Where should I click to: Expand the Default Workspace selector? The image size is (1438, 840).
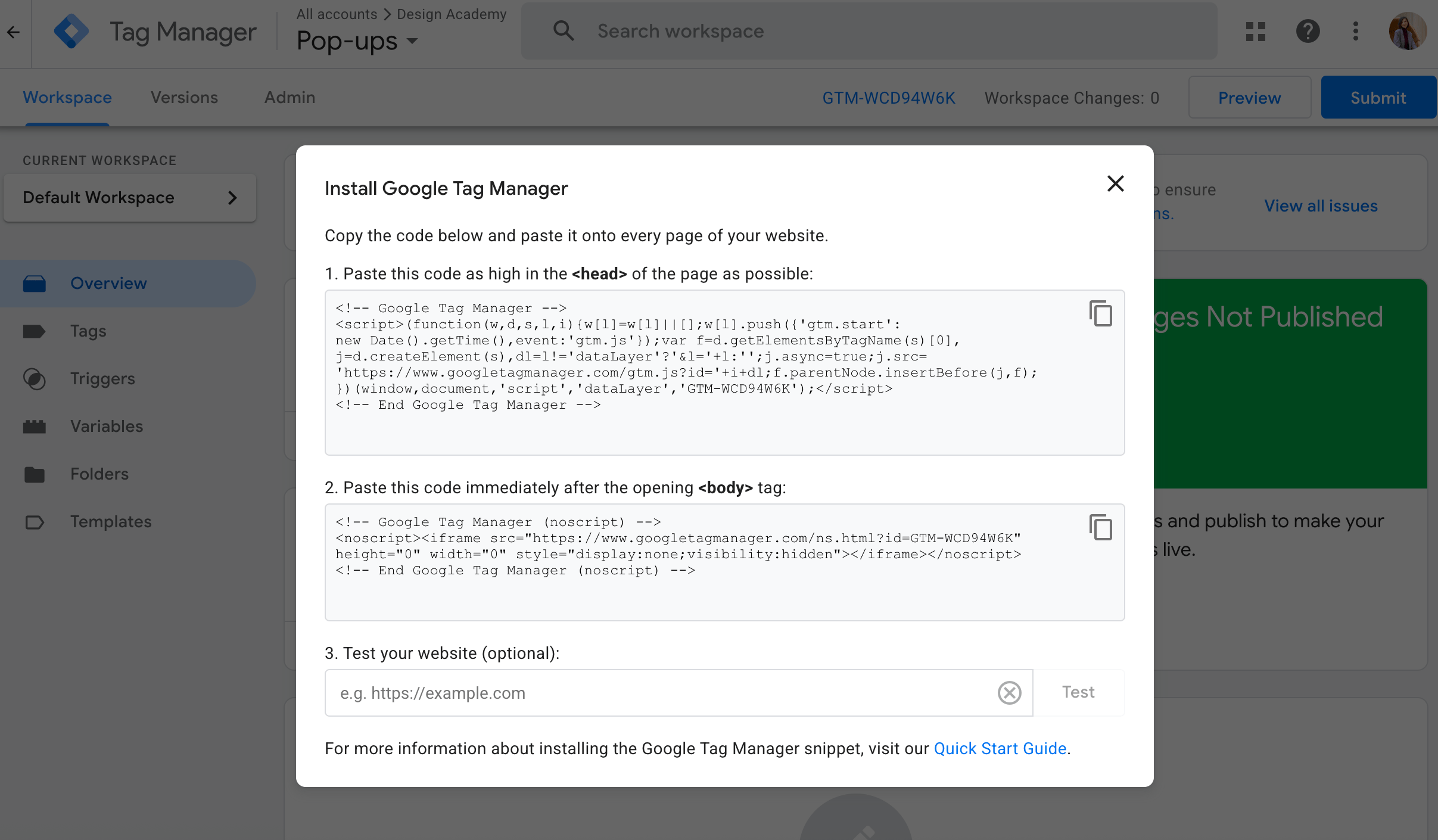pyautogui.click(x=130, y=198)
